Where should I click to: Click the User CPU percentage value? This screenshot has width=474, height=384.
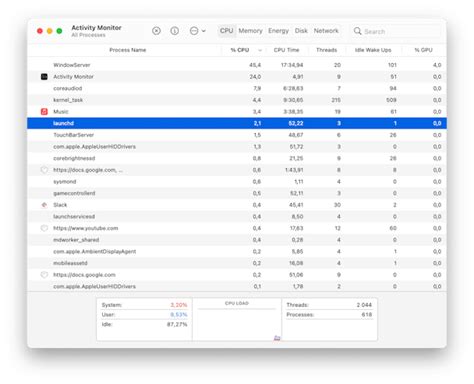pos(179,315)
